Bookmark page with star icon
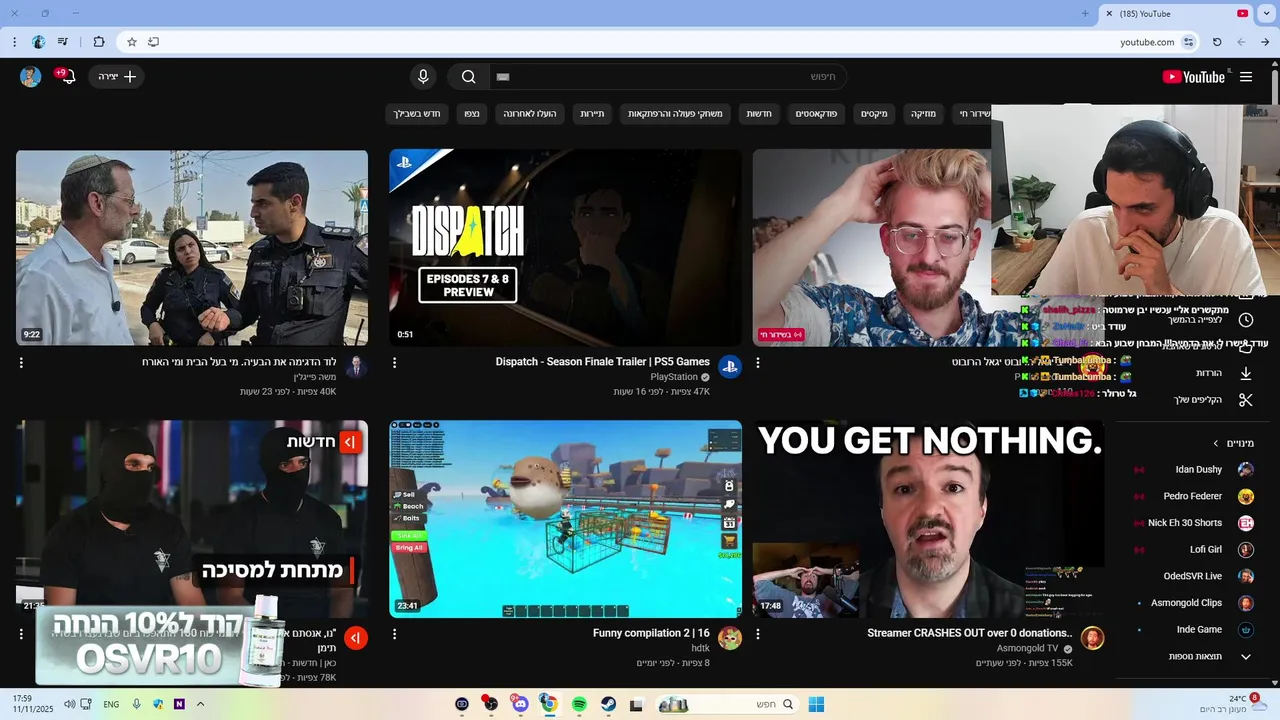This screenshot has height=720, width=1280. coord(131,42)
